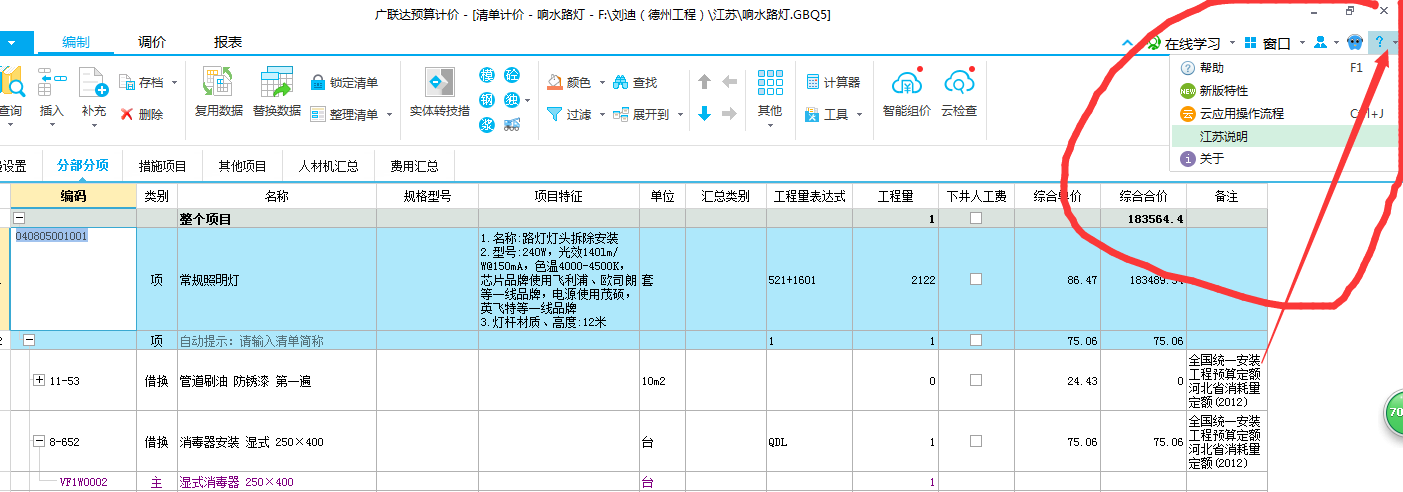
Task: Toggle 下井人工费 checkbox for 常规照明灯 row
Action: point(976,280)
